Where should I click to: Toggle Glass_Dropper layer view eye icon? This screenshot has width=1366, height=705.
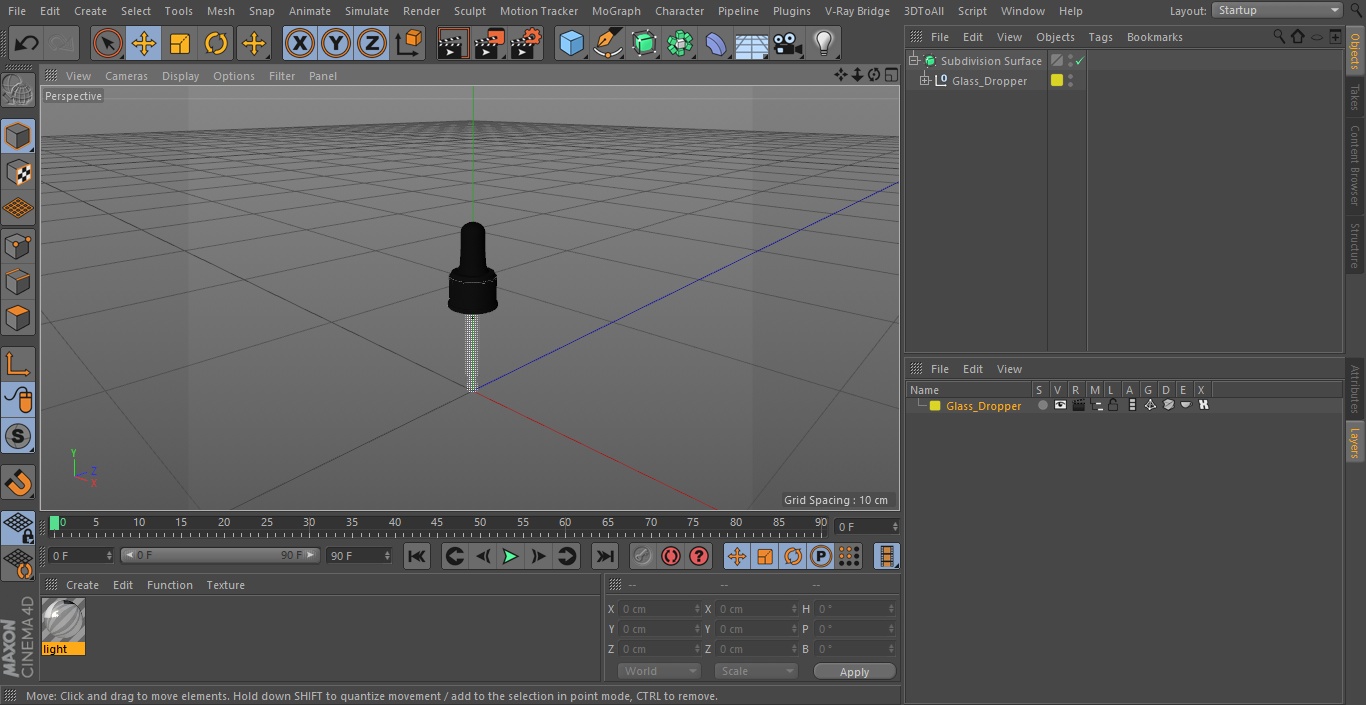click(x=1060, y=405)
